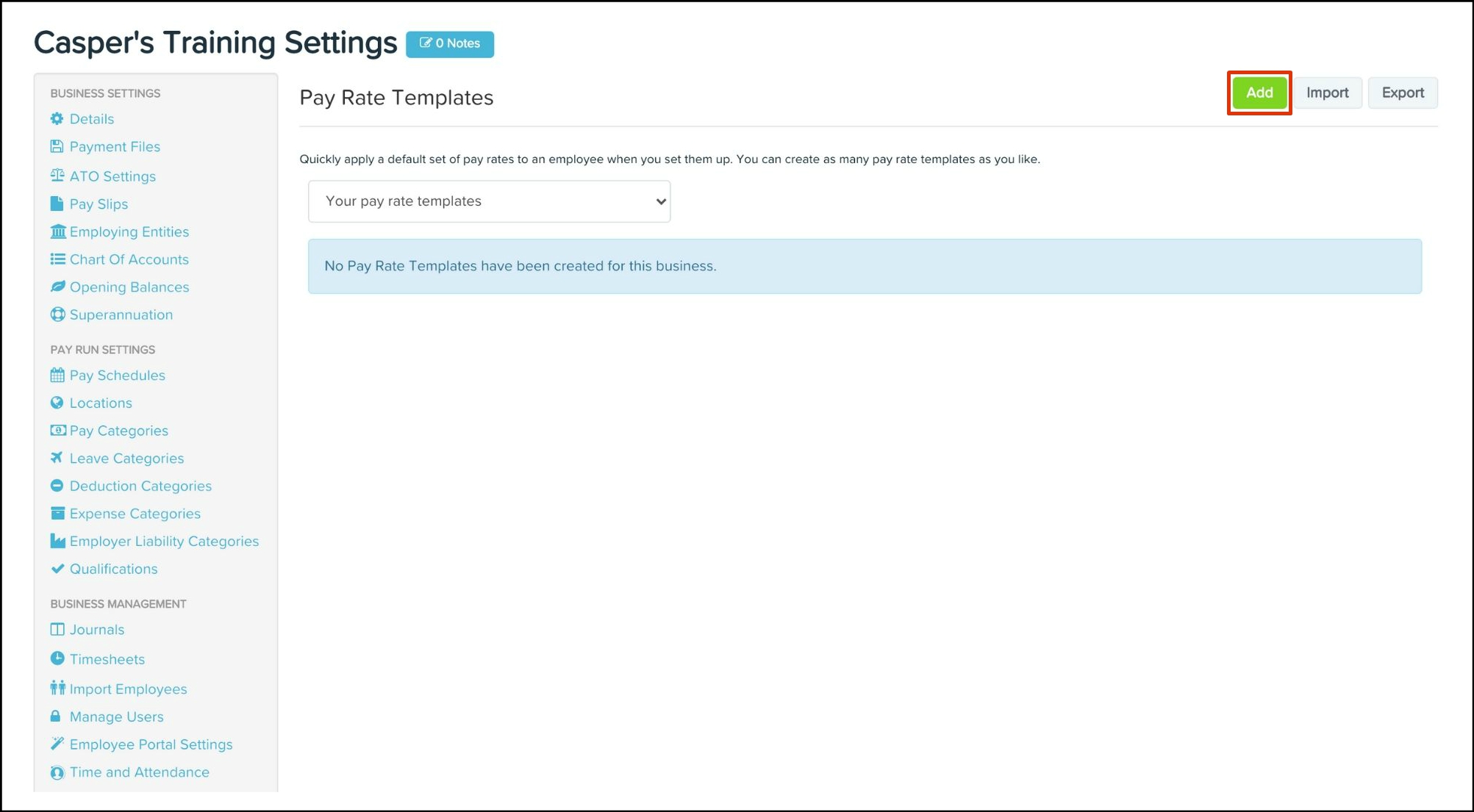
Task: Click the clock icon beside Timesheets
Action: click(57, 658)
